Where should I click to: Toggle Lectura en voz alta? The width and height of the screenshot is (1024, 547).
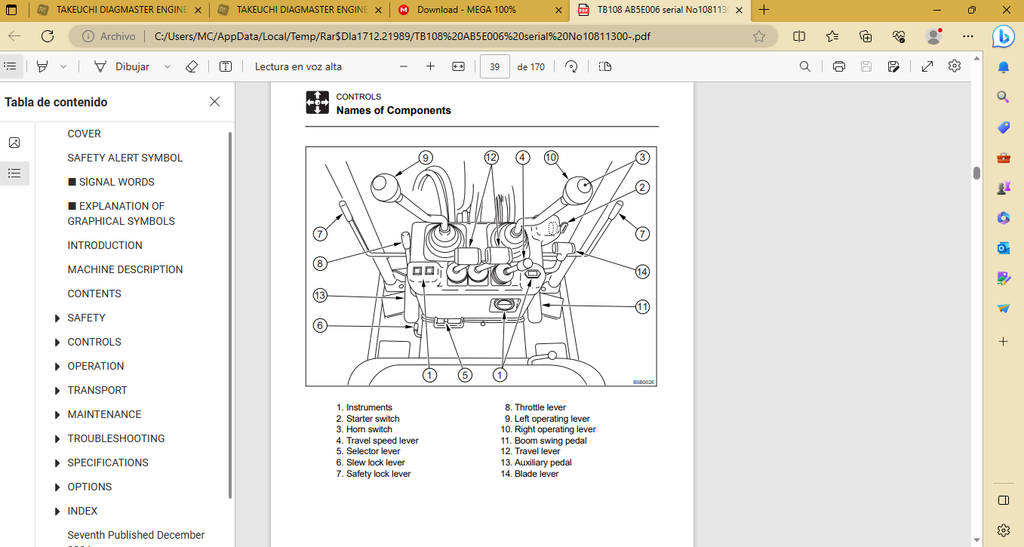point(298,67)
